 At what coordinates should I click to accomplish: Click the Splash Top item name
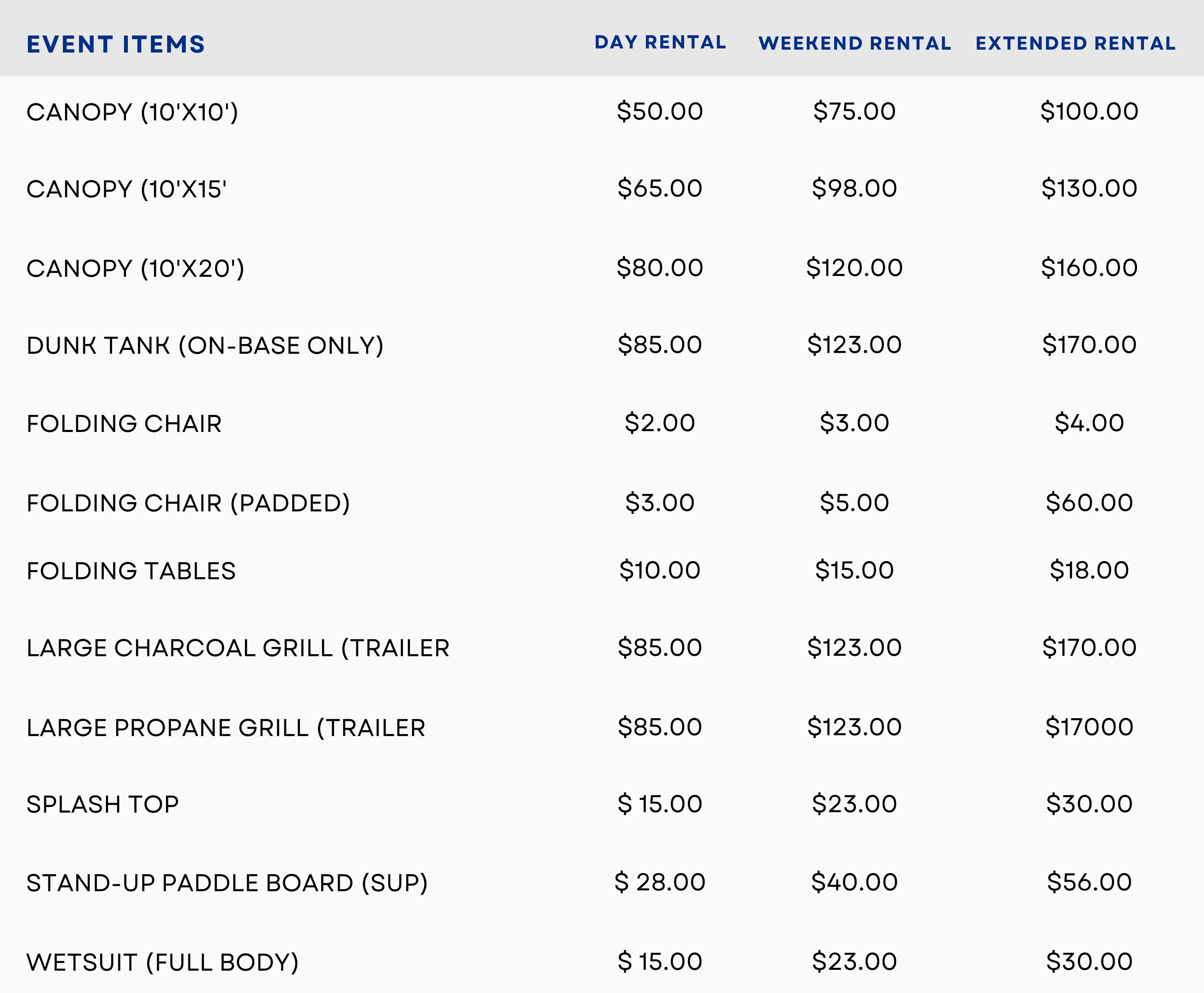pyautogui.click(x=103, y=805)
